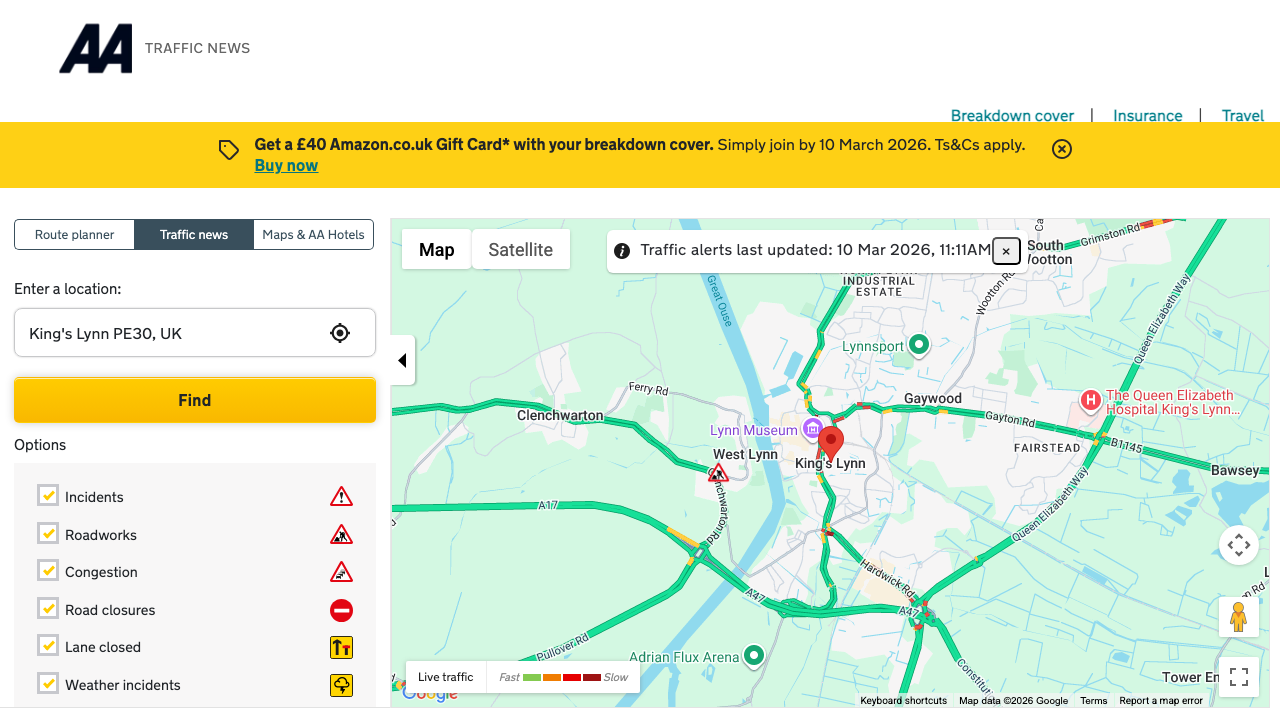Image resolution: width=1280 pixels, height=720 pixels.
Task: Dismiss the Amazon gift card banner
Action: (1061, 149)
